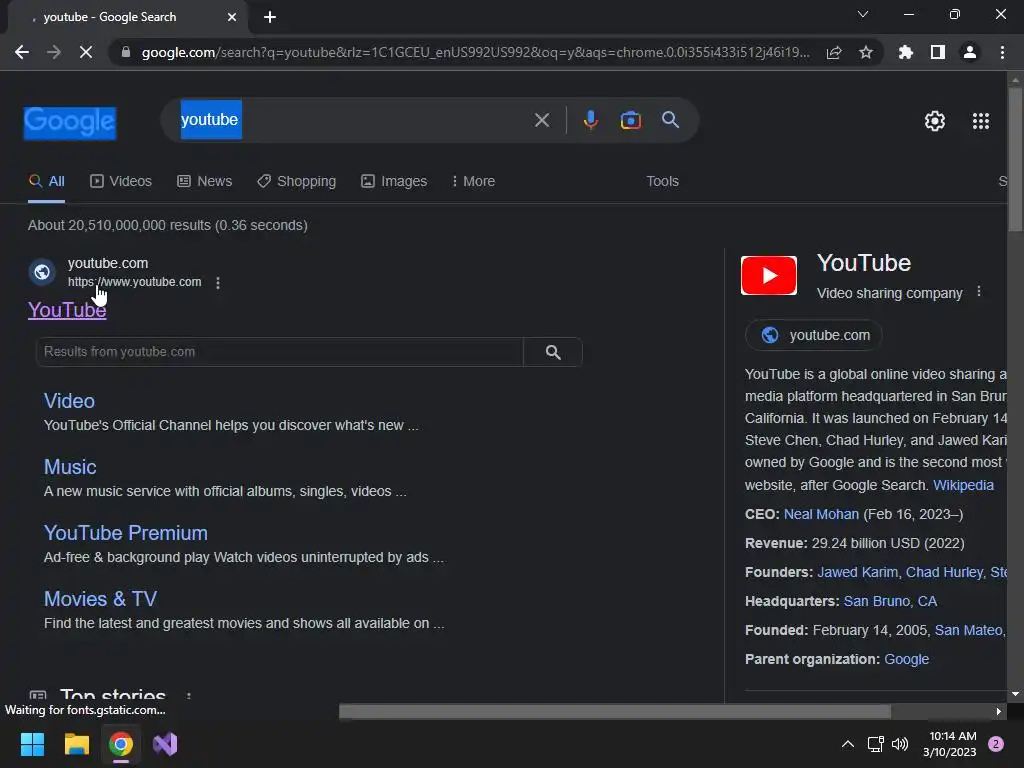This screenshot has width=1024, height=768.
Task: Open the YouTube result title link
Action: [67, 310]
